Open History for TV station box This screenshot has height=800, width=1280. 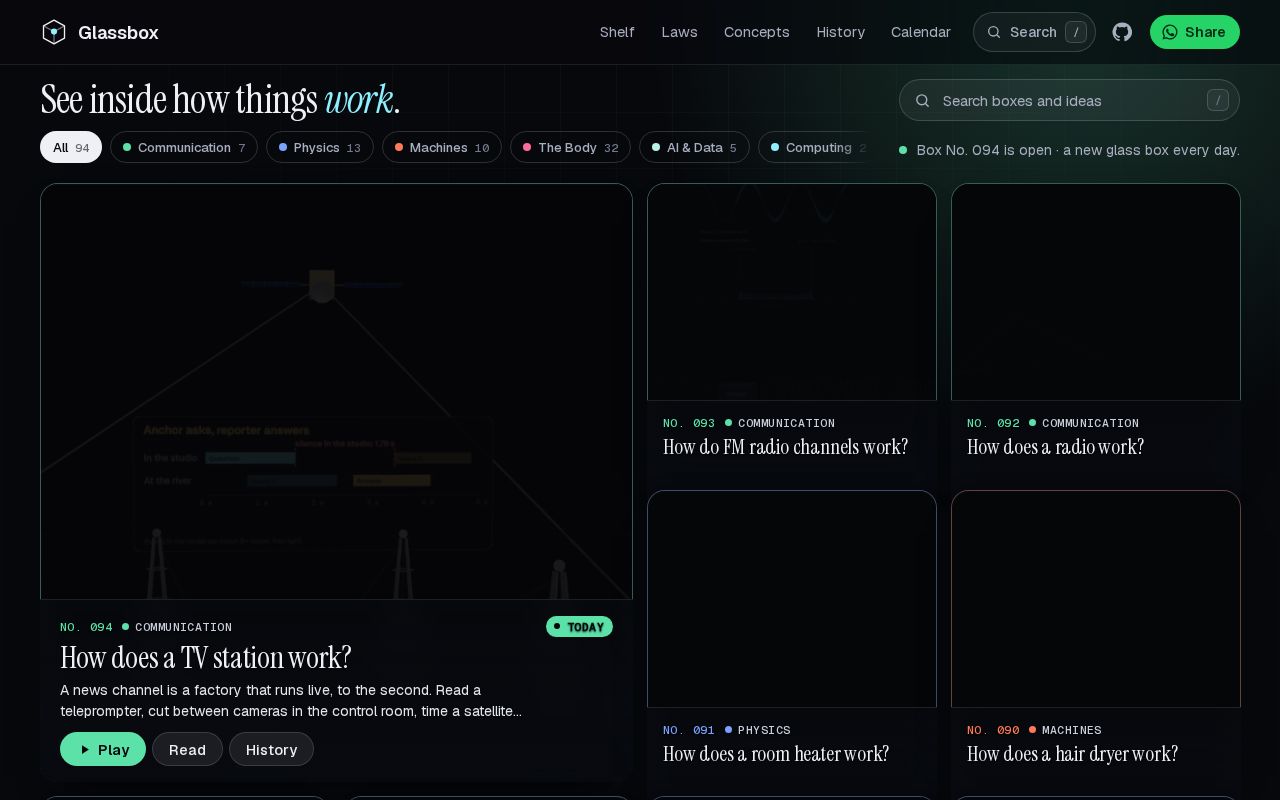(x=271, y=749)
